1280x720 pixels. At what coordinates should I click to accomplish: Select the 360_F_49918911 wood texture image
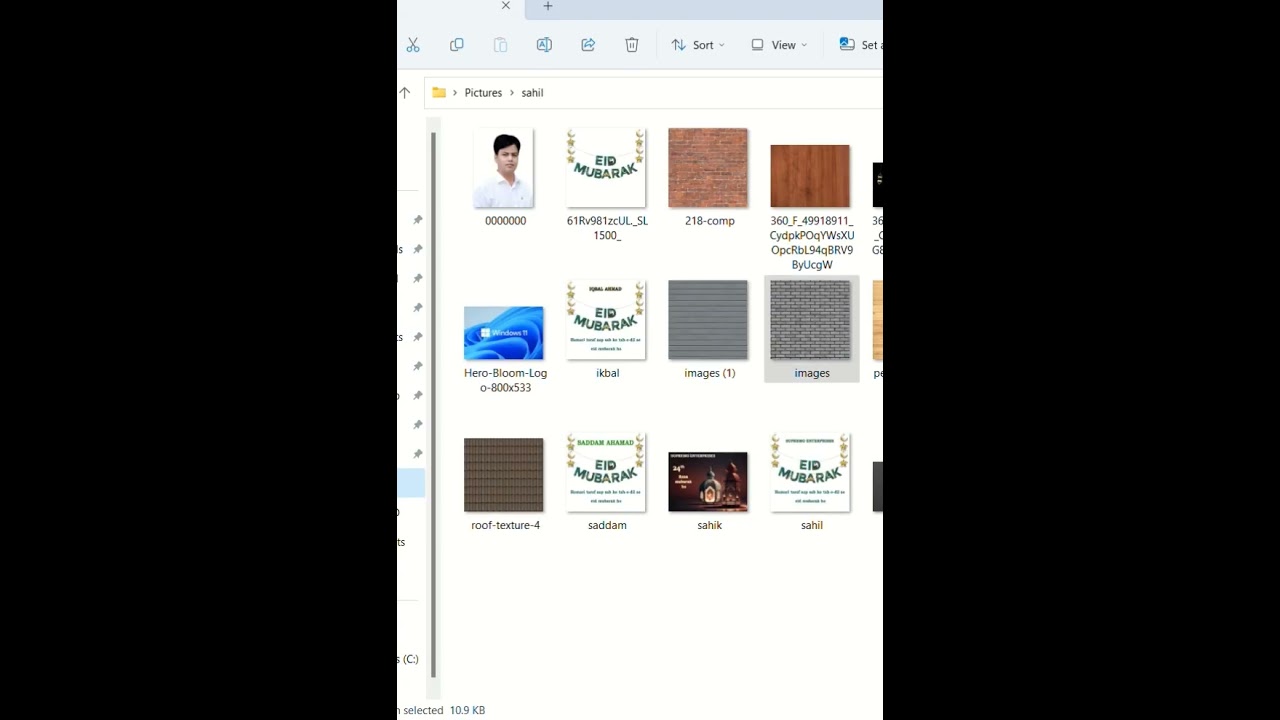(810, 176)
